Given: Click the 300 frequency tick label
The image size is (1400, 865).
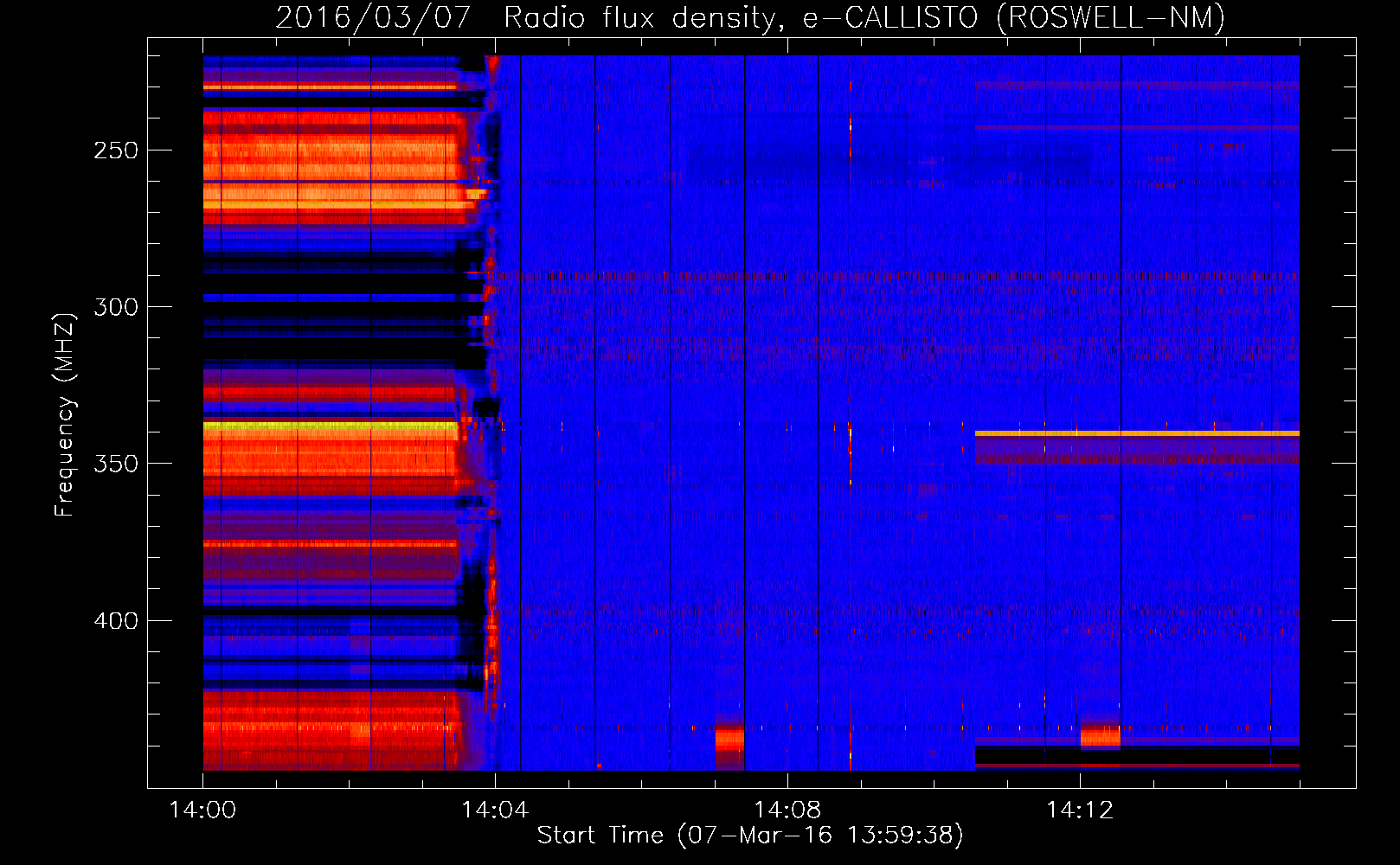Looking at the screenshot, I should [x=116, y=307].
